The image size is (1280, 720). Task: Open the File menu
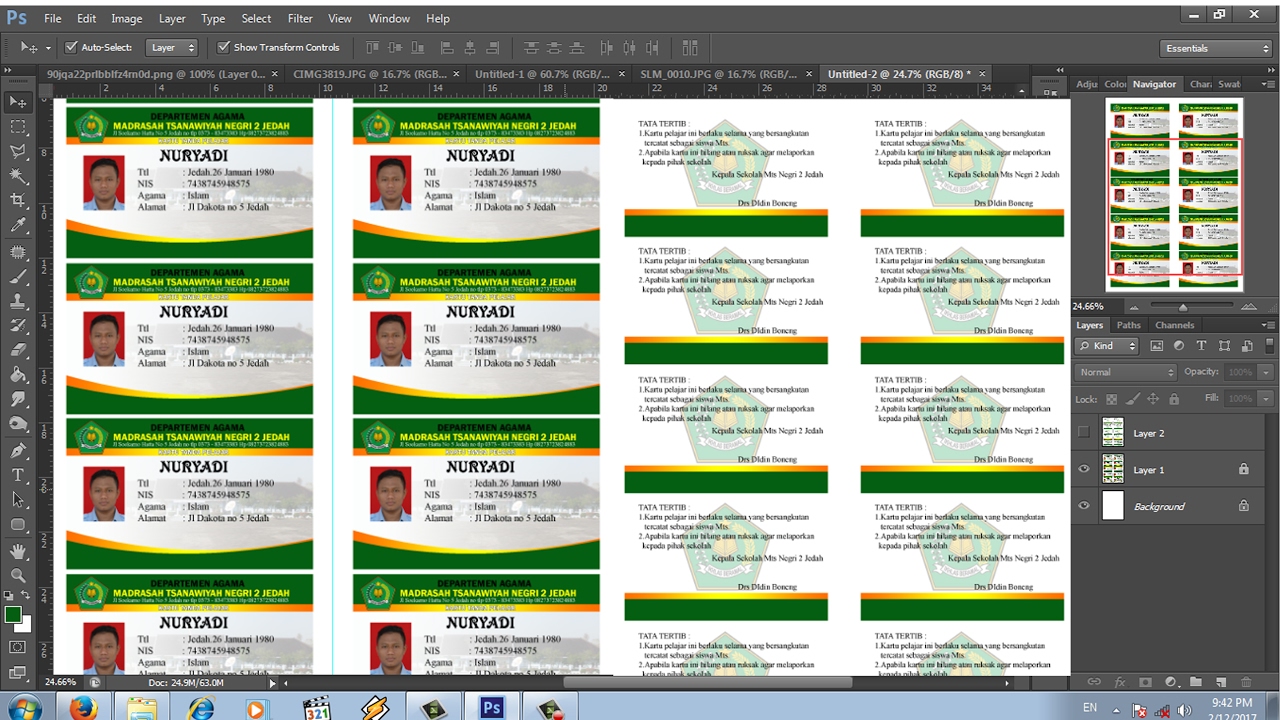[53, 18]
